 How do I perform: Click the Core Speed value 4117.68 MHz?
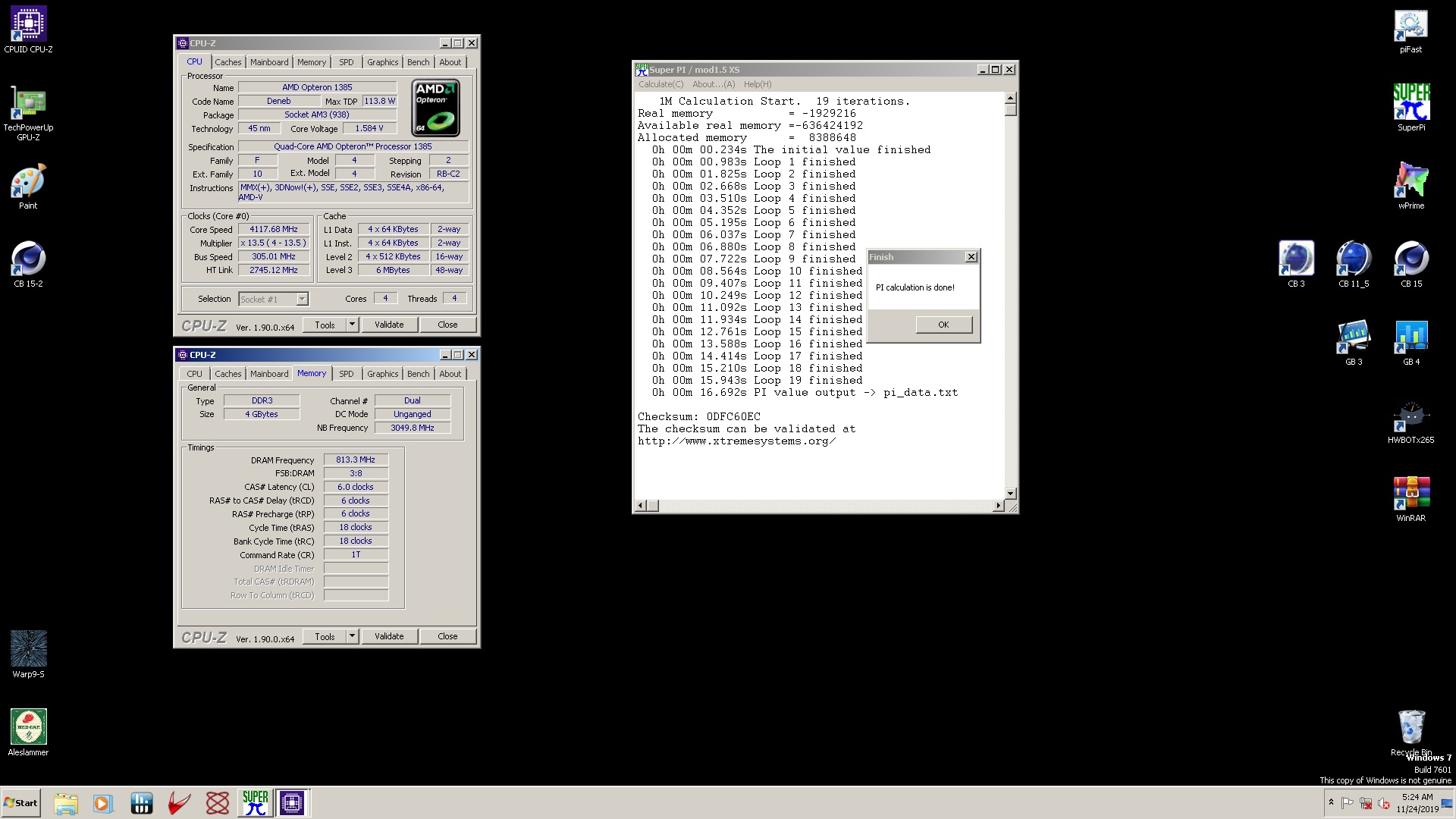click(x=274, y=229)
